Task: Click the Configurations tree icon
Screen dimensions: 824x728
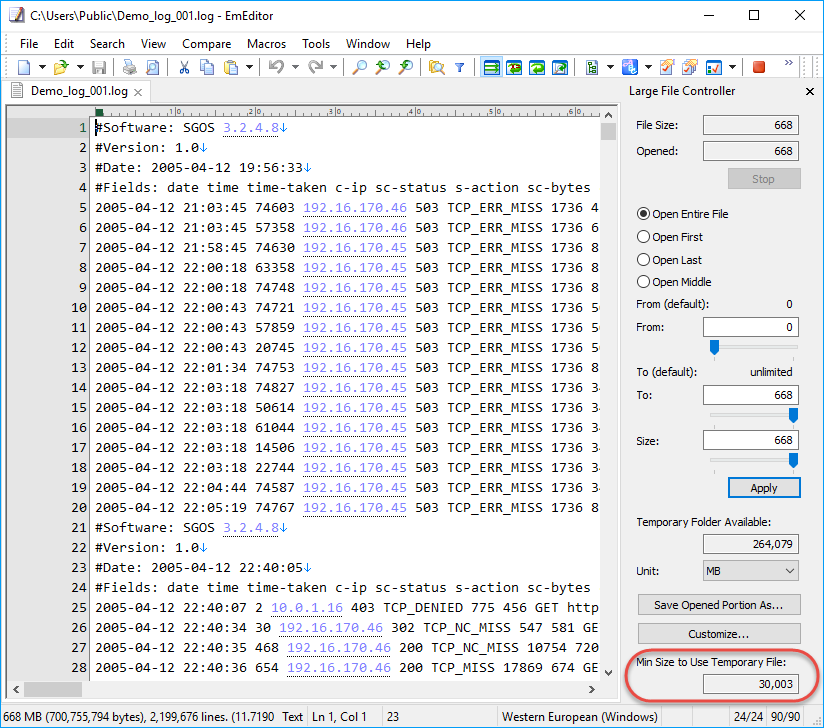Action: tap(592, 67)
